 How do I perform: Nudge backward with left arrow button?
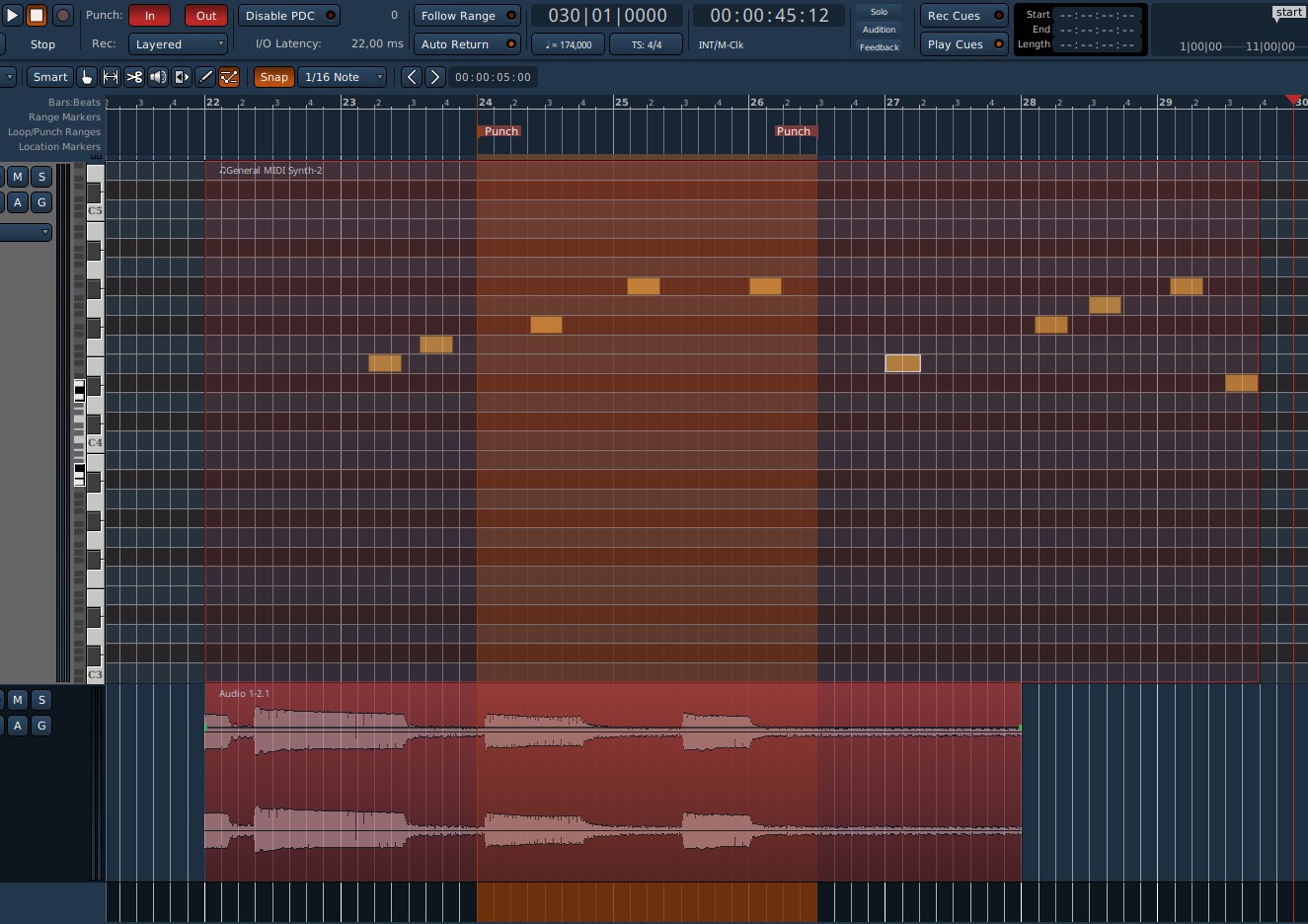coord(412,77)
